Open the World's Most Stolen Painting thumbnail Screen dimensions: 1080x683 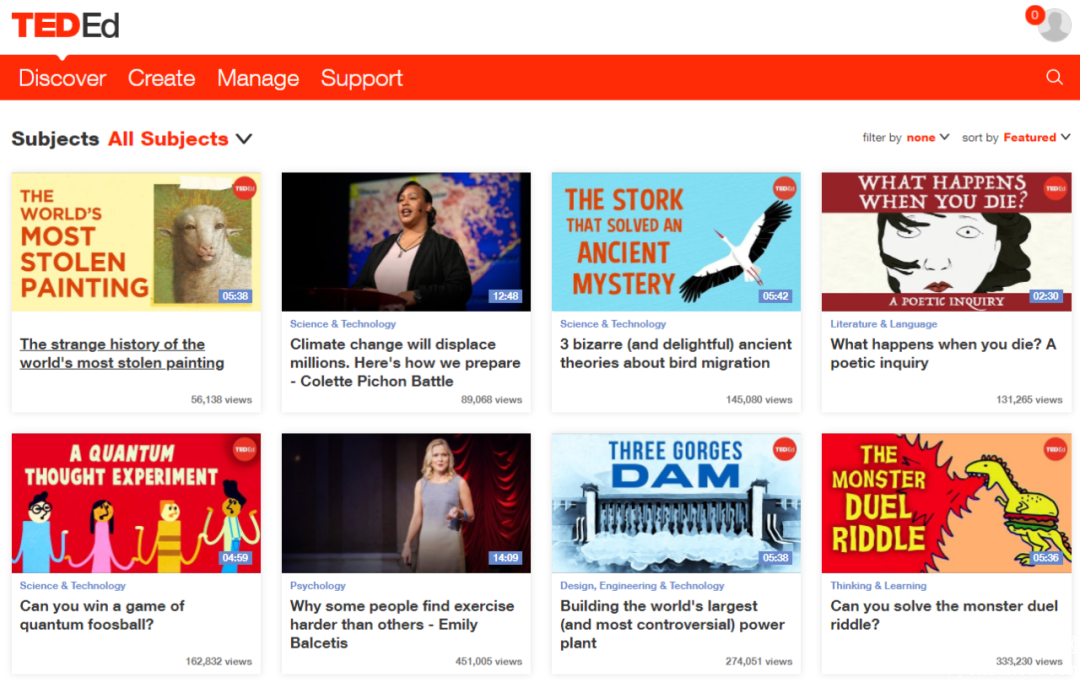coord(136,242)
